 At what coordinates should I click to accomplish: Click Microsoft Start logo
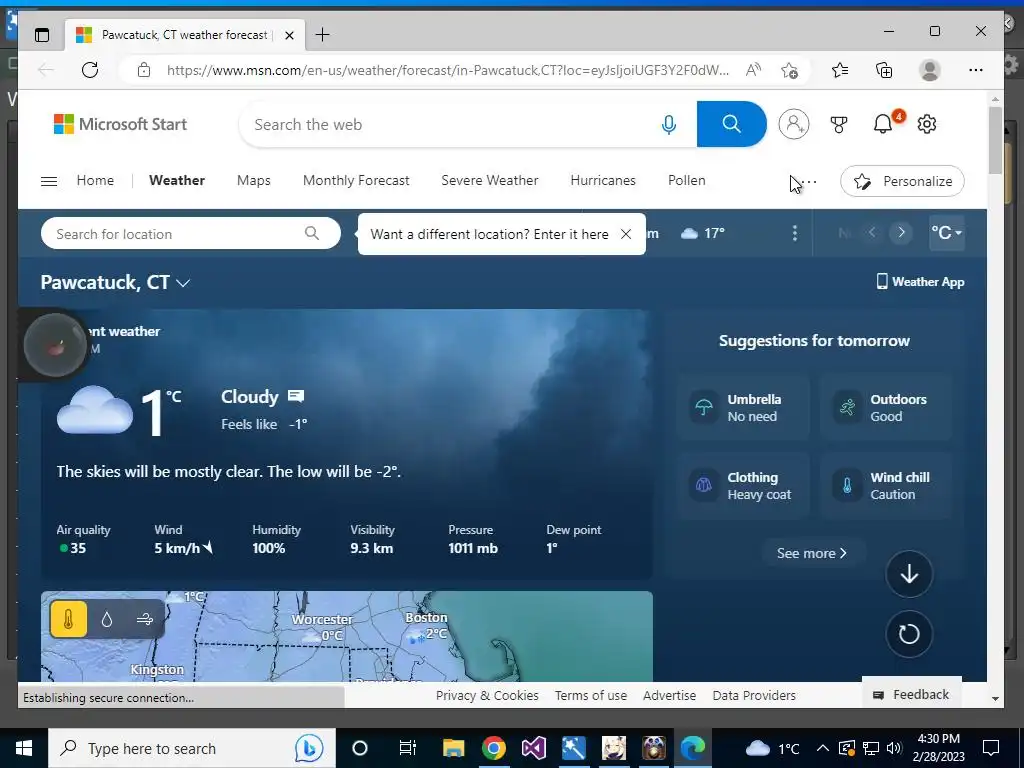[x=120, y=124]
